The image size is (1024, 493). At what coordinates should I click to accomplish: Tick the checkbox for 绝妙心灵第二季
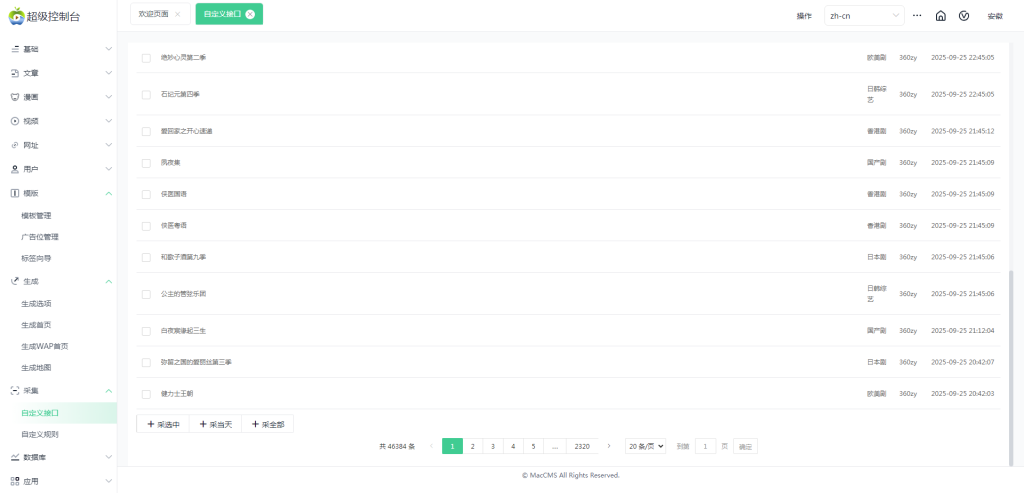146,58
